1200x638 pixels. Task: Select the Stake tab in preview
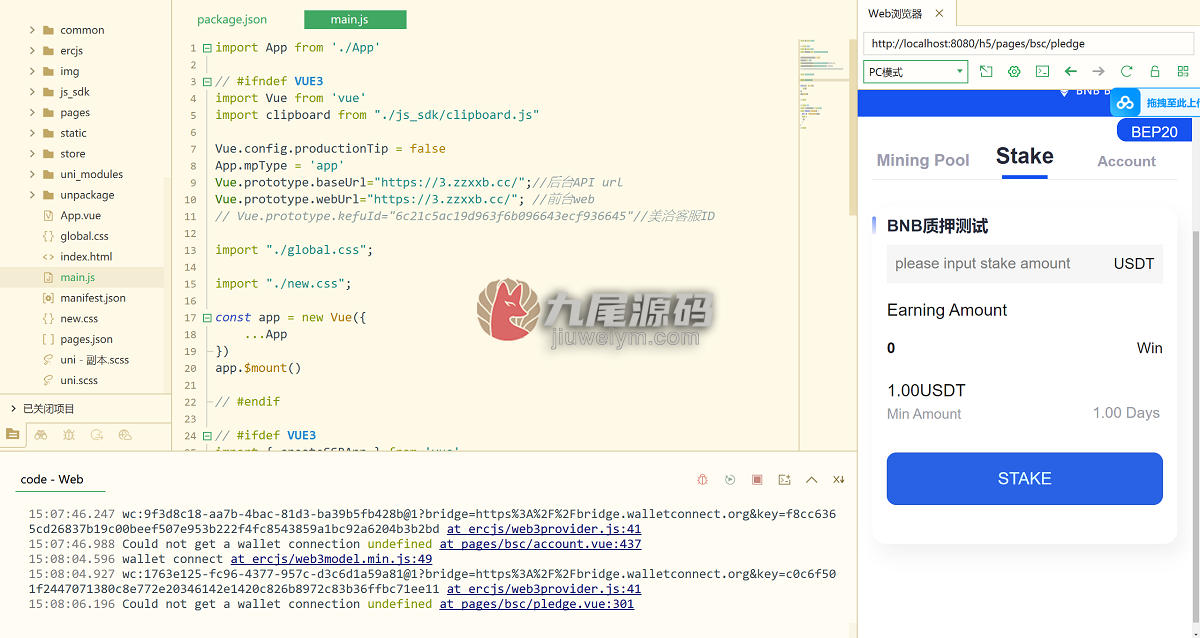1024,156
